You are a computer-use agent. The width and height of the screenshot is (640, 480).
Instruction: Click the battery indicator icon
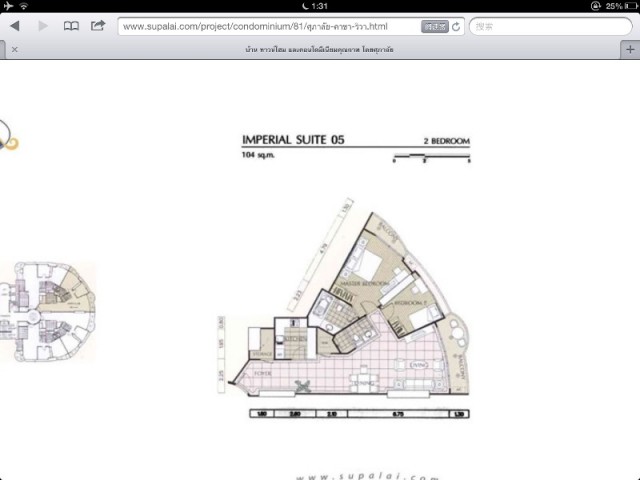point(631,6)
